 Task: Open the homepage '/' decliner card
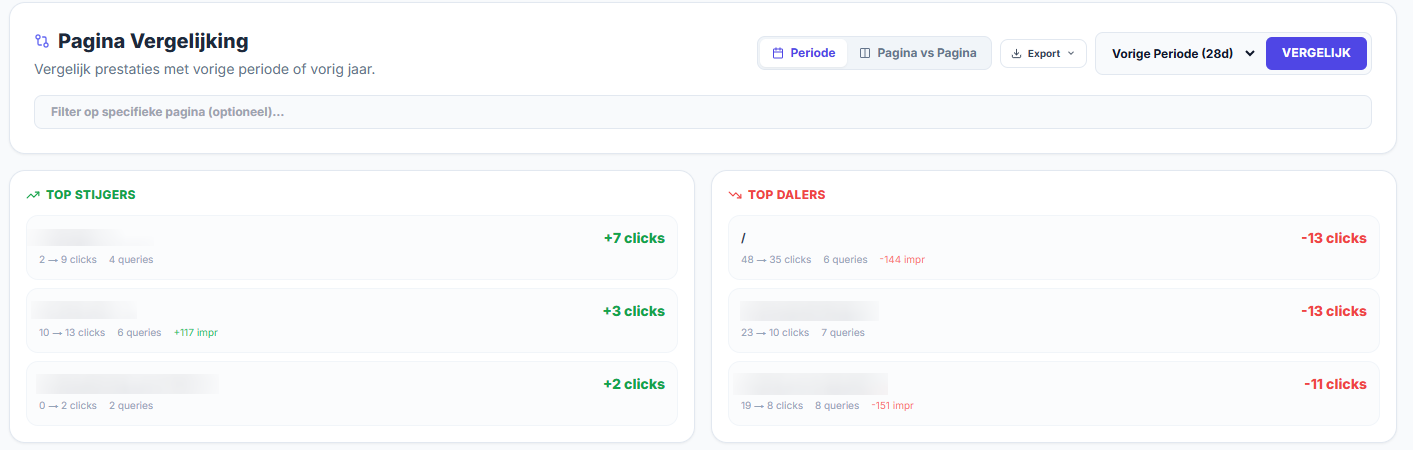[x=1054, y=247]
